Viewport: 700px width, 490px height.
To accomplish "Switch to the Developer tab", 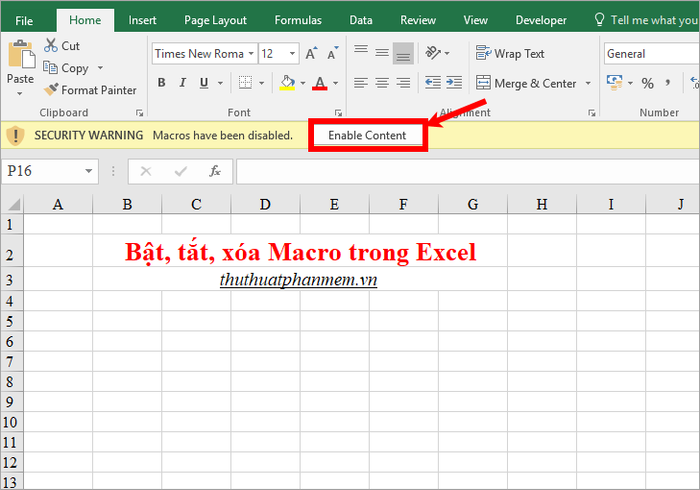I will pos(541,20).
